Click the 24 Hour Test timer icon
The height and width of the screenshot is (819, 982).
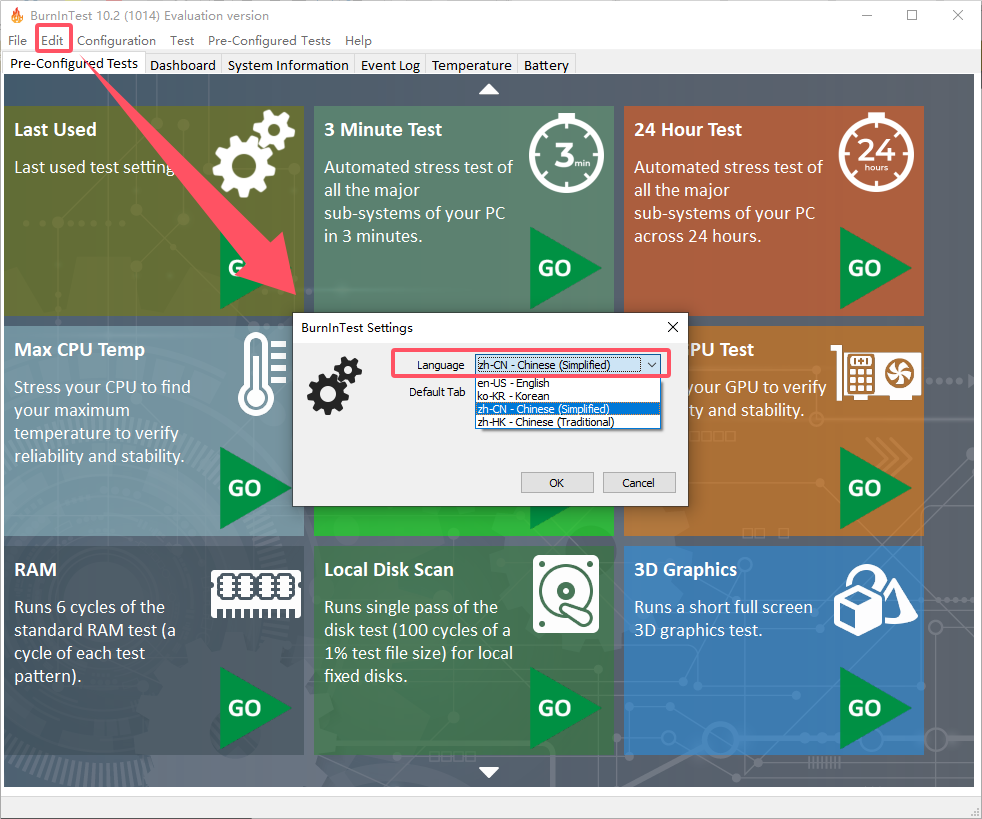875,153
